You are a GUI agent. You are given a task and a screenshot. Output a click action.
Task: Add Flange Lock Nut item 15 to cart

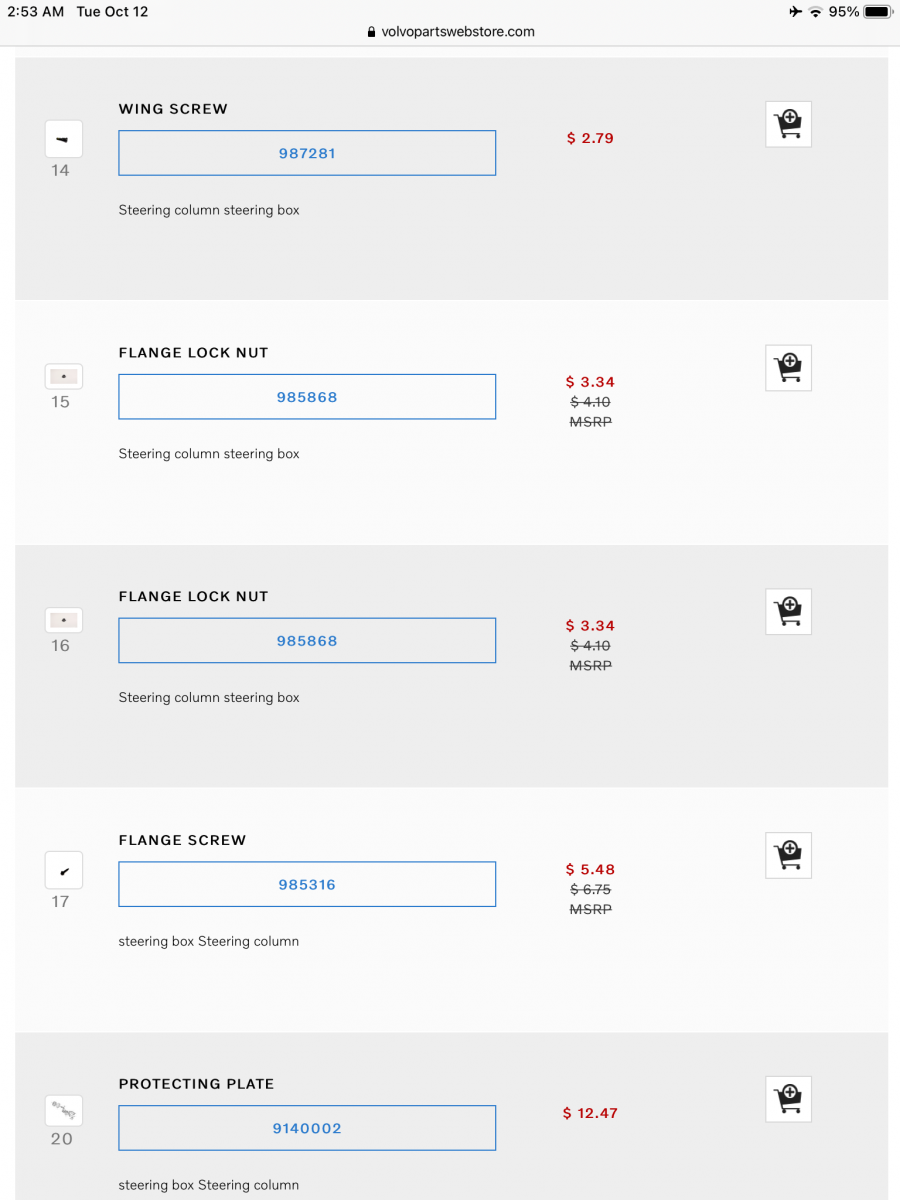tap(788, 367)
